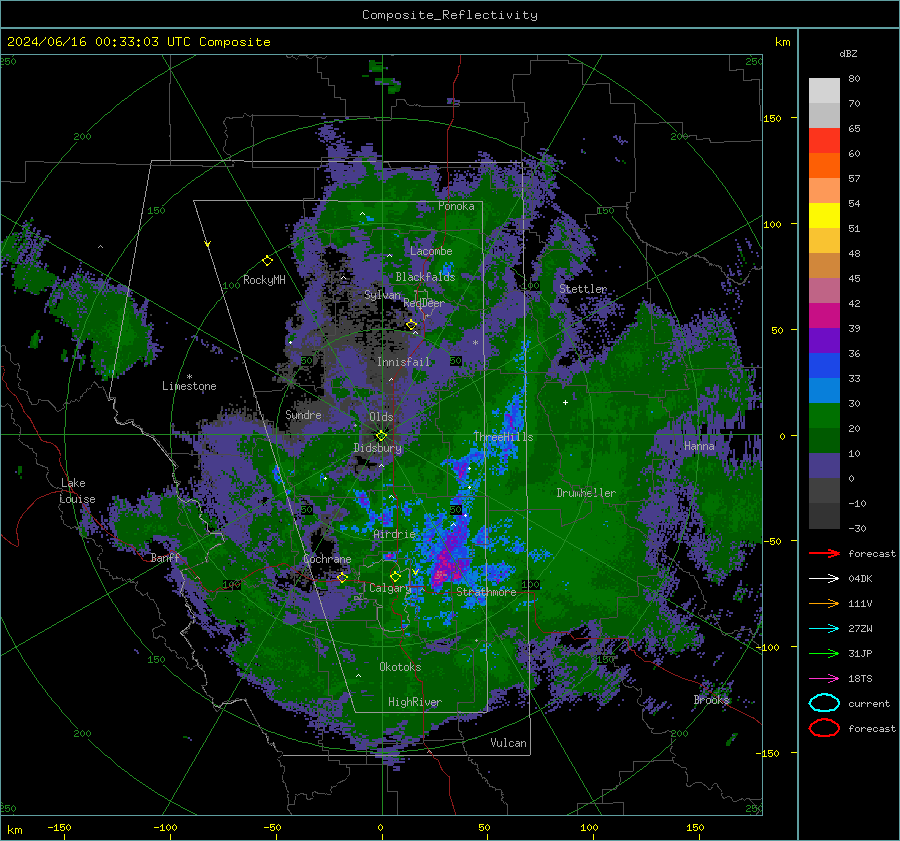Screen dimensions: 900x841
Task: Click the Drumheller label on the map
Action: 586,493
